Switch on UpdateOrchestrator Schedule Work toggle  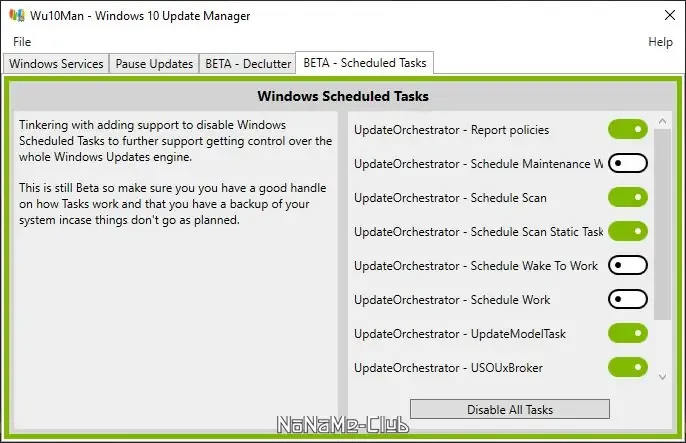(627, 300)
